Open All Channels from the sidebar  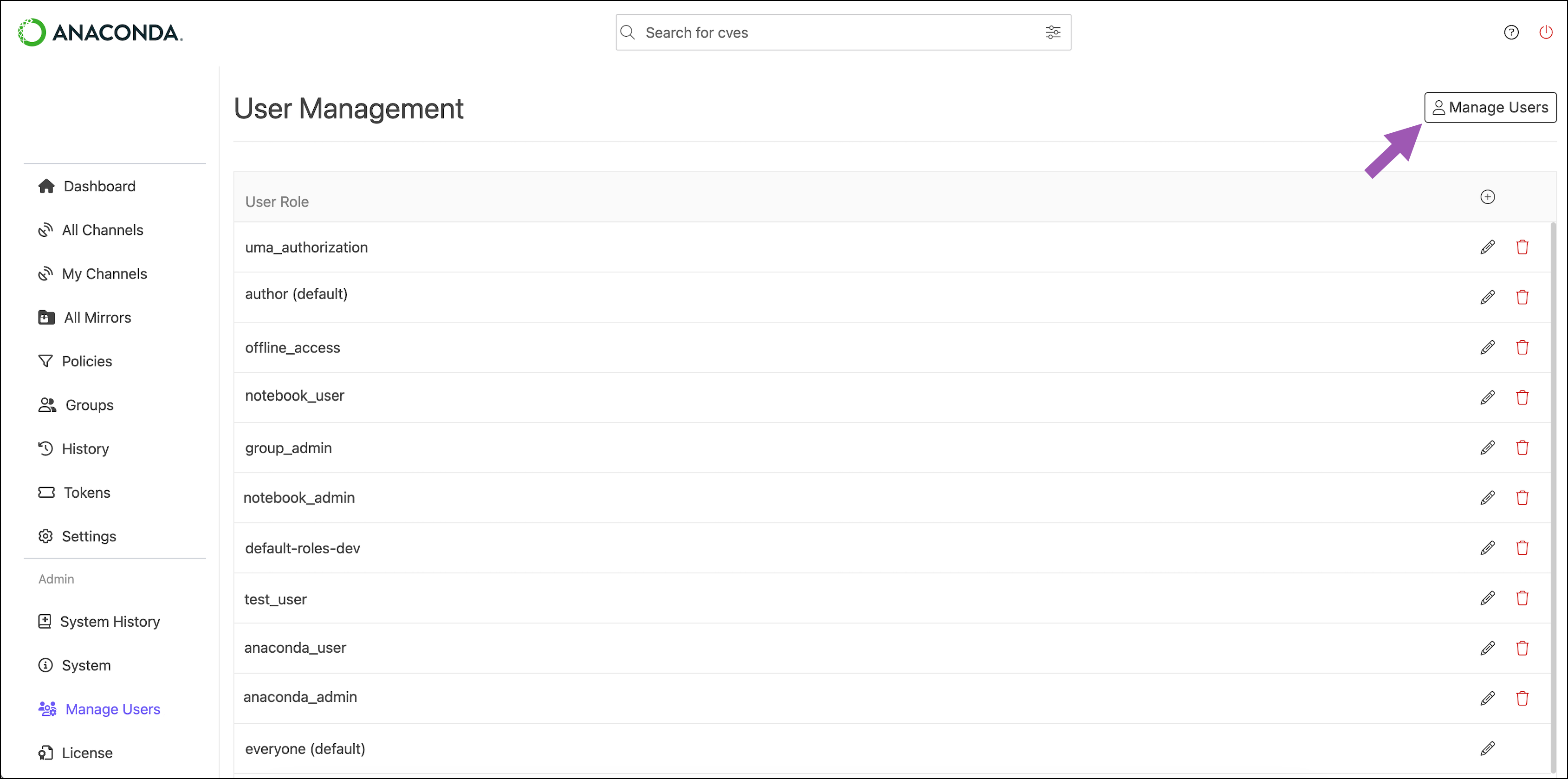point(102,230)
